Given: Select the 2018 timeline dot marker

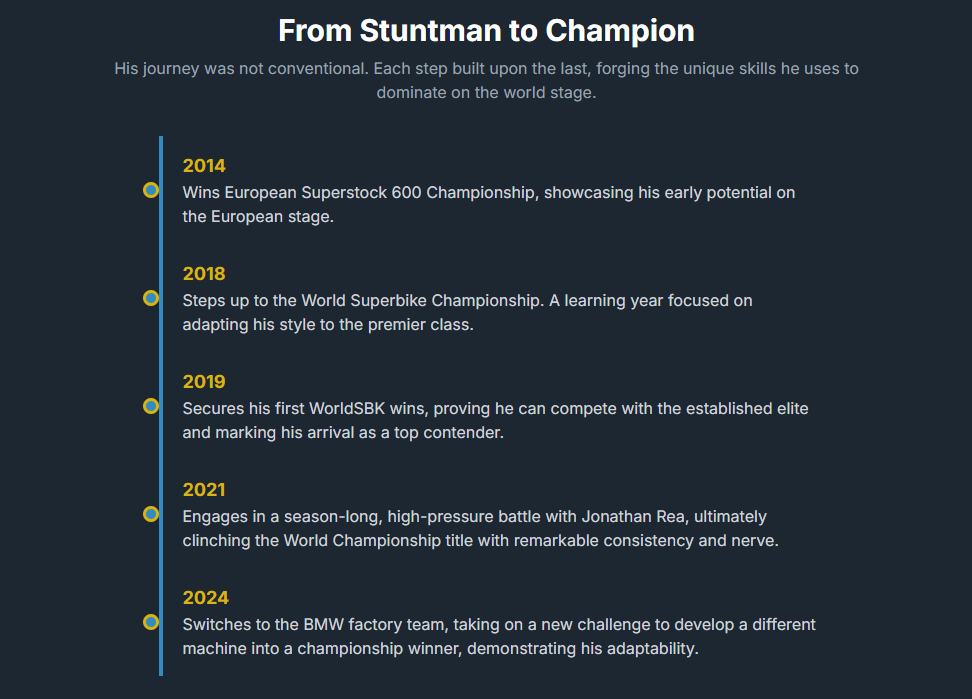Looking at the screenshot, I should [151, 298].
